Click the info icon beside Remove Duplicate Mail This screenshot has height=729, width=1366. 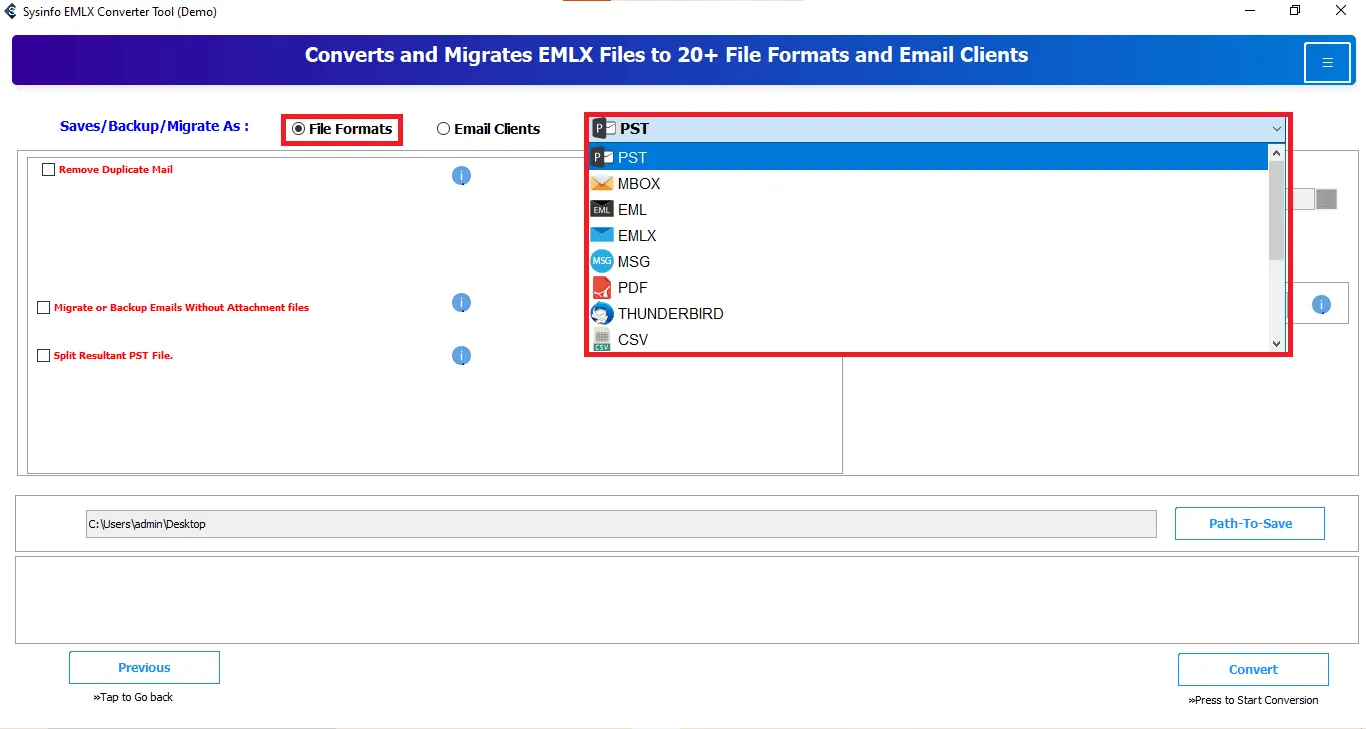tap(461, 176)
